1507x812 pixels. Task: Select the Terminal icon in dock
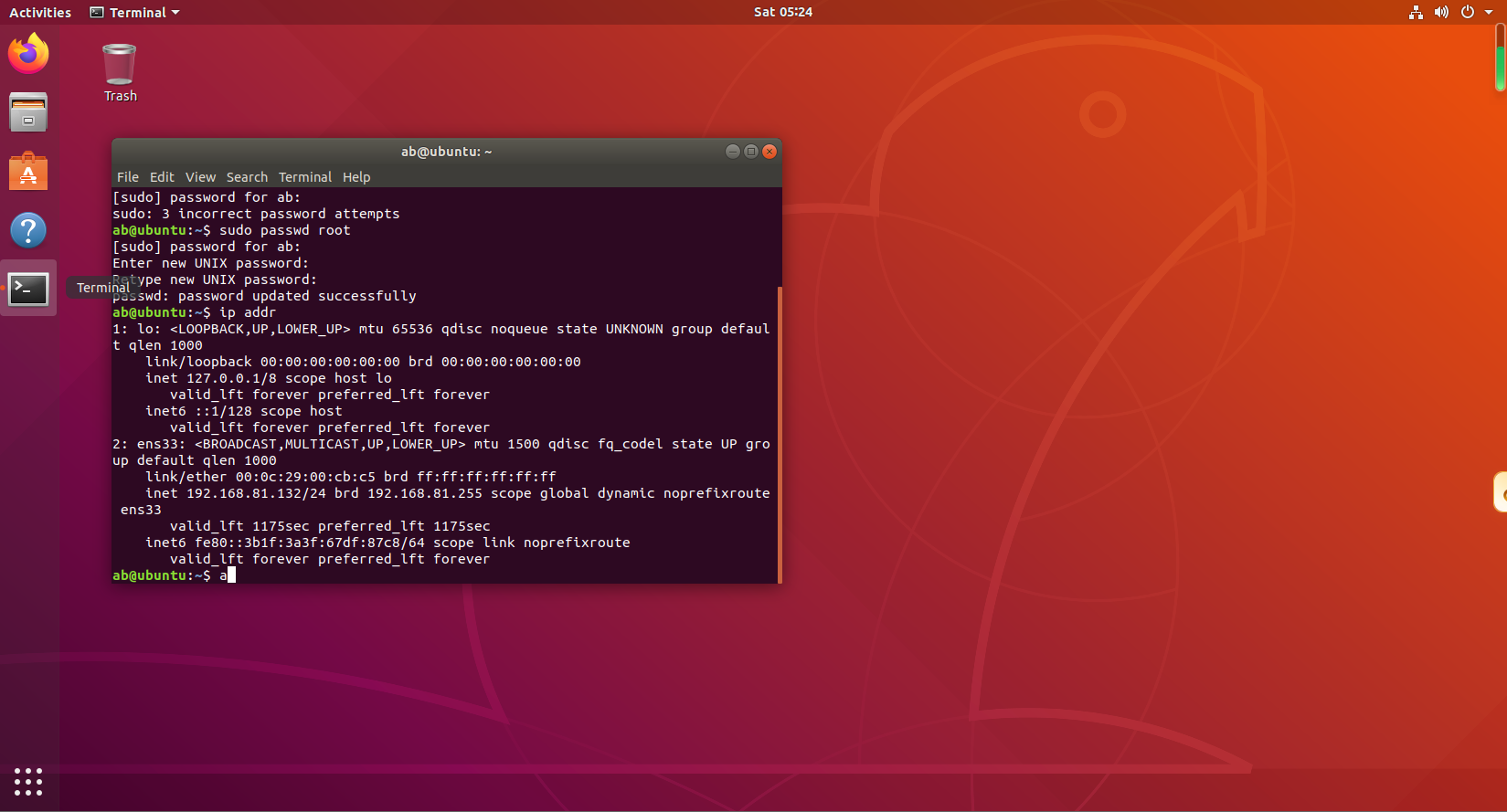click(x=28, y=289)
